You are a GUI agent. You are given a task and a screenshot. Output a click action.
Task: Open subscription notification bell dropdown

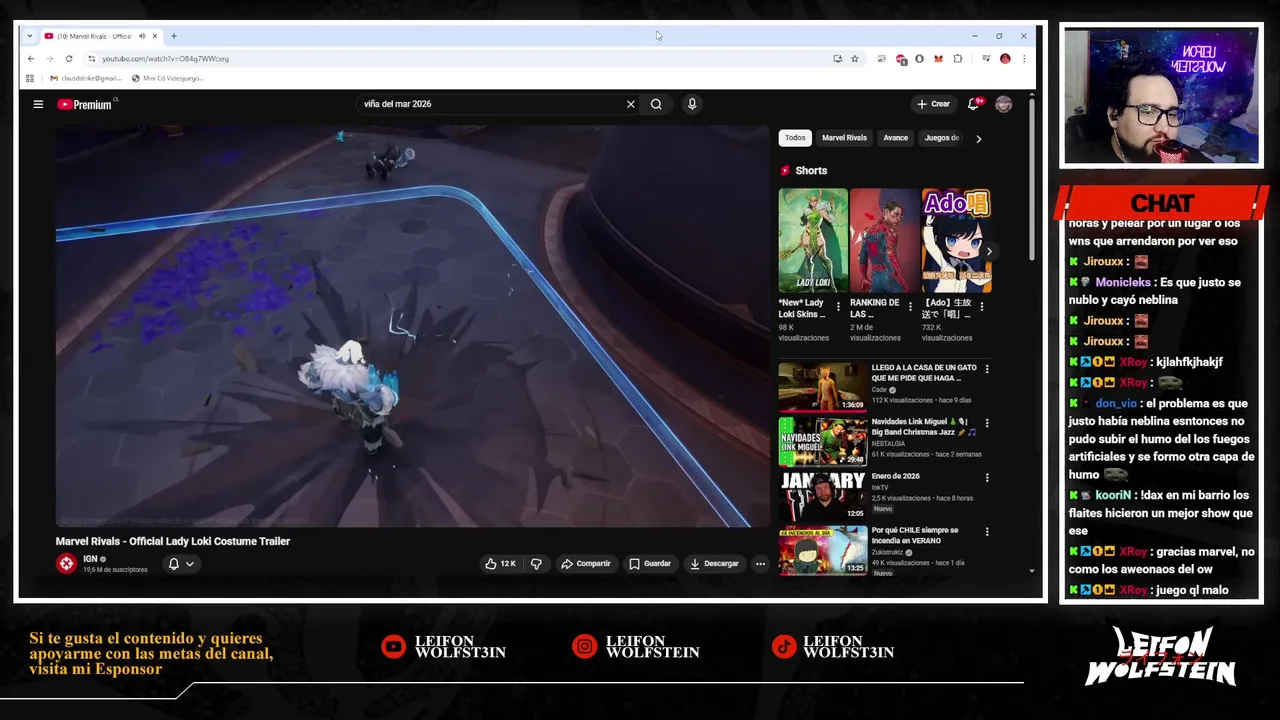(x=181, y=564)
